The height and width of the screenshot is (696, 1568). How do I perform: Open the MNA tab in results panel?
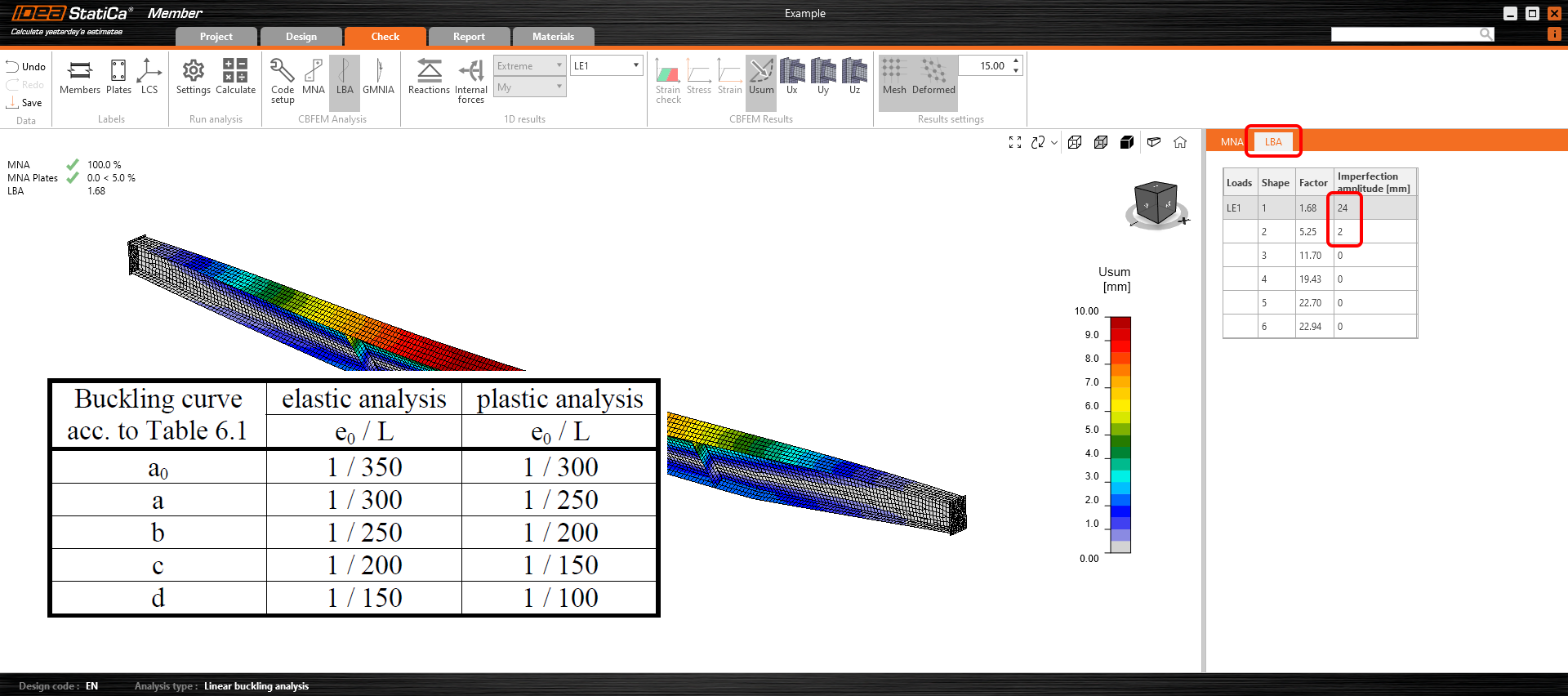tap(1232, 142)
